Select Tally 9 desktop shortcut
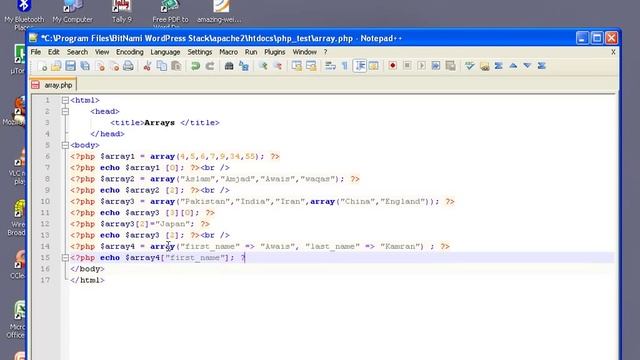The height and width of the screenshot is (360, 640). point(122,11)
